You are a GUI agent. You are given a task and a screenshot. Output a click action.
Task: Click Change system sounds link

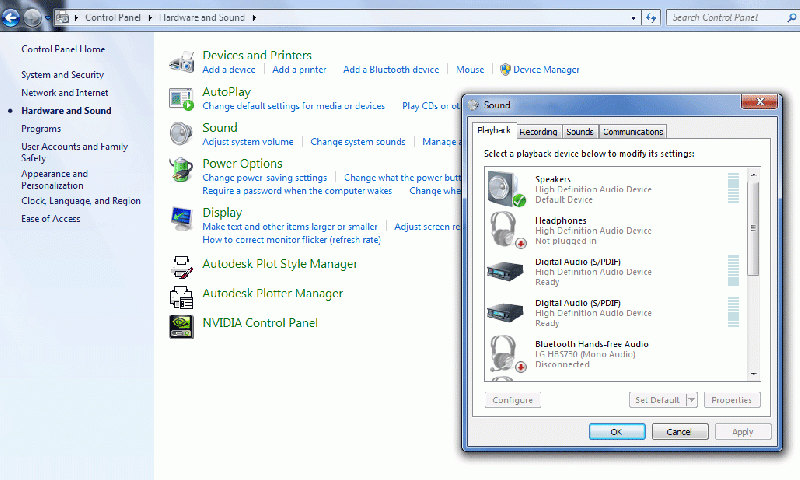(358, 142)
